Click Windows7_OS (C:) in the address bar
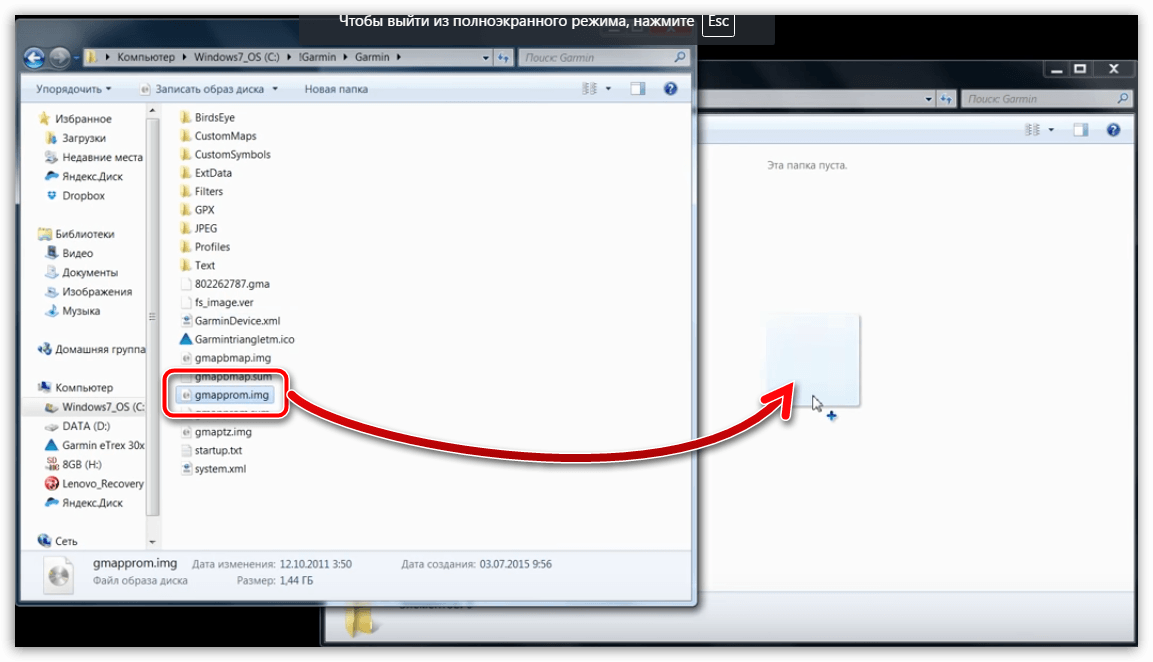 (x=237, y=57)
